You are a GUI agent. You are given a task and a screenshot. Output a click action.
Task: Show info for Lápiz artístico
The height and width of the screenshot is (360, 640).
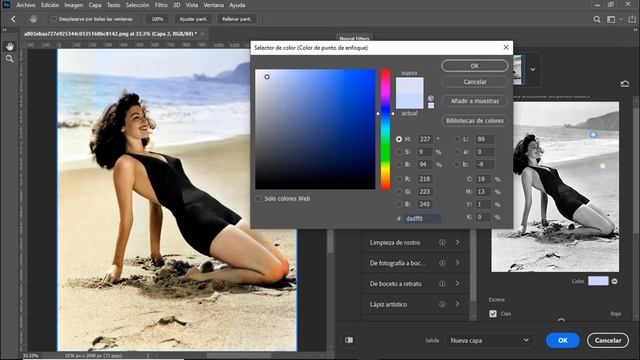click(x=442, y=304)
